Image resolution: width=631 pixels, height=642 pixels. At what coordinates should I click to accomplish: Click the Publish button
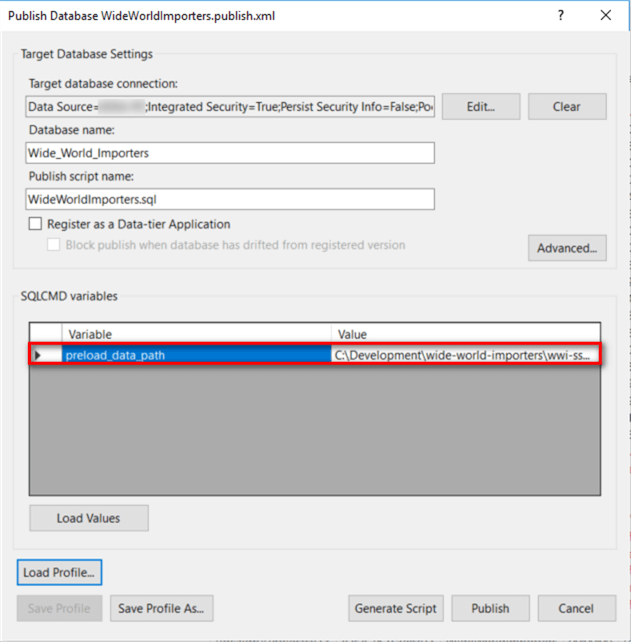click(490, 608)
